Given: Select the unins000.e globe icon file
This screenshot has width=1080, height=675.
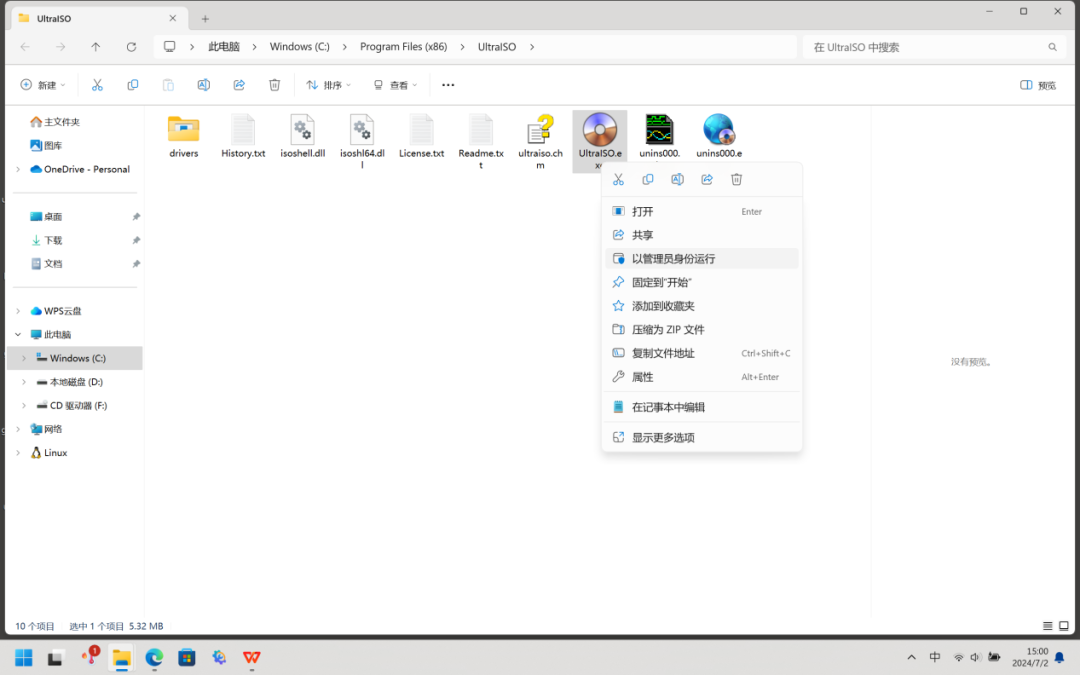Looking at the screenshot, I should point(718,129).
